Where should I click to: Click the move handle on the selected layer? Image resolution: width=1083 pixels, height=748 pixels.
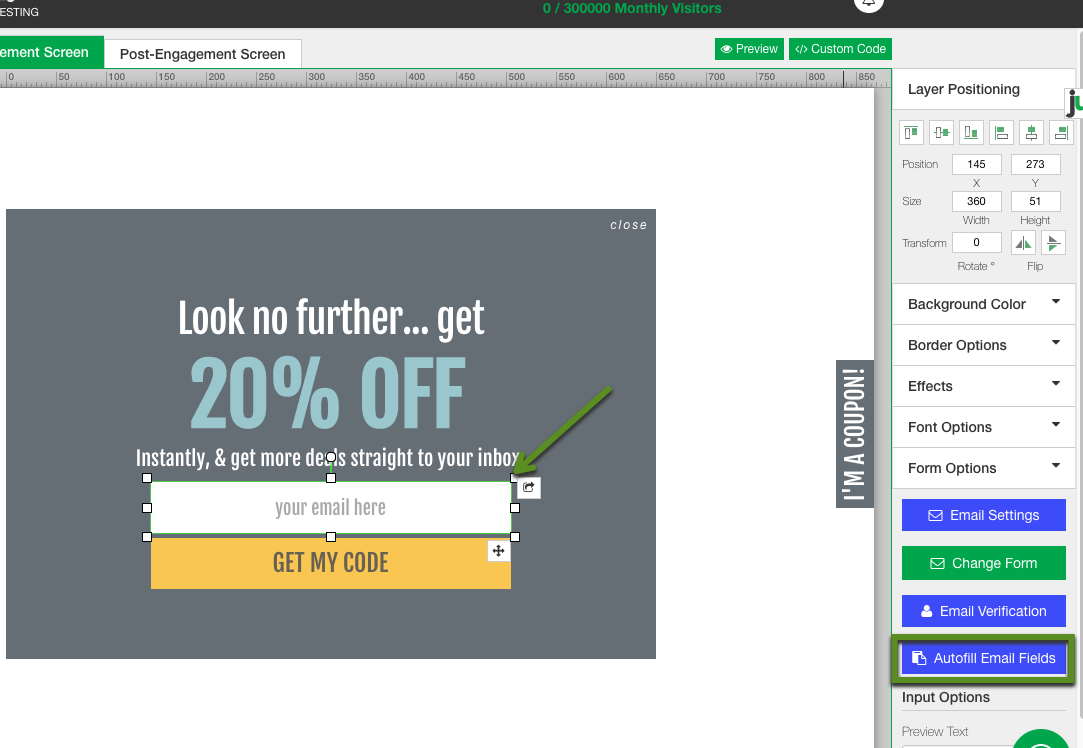[498, 551]
